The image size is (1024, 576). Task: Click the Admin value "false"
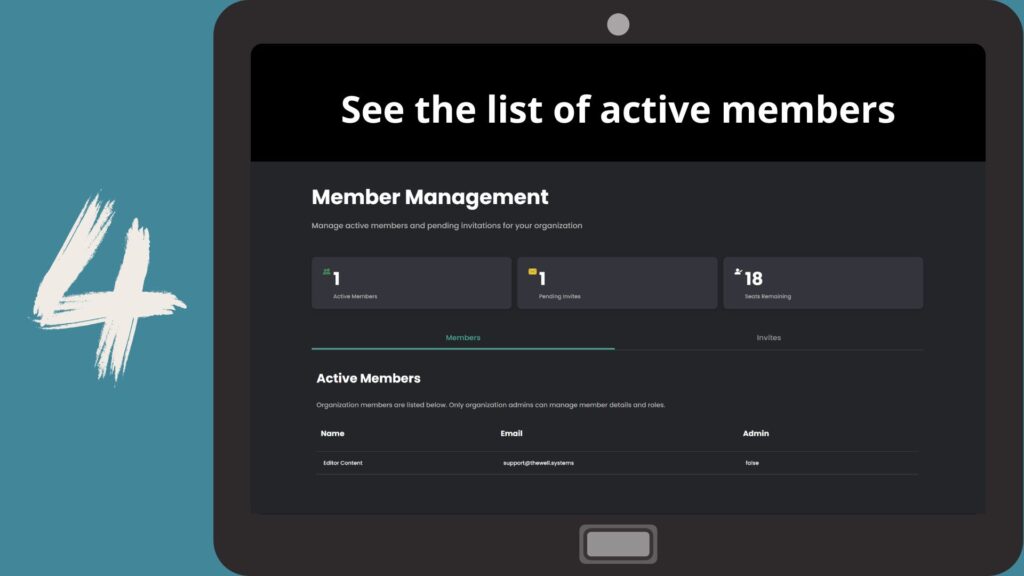(752, 463)
